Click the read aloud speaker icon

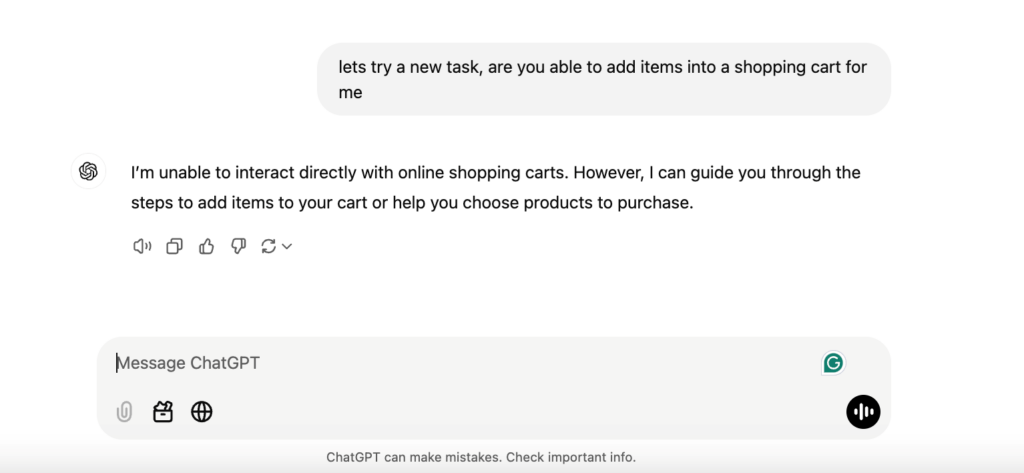pyautogui.click(x=142, y=246)
